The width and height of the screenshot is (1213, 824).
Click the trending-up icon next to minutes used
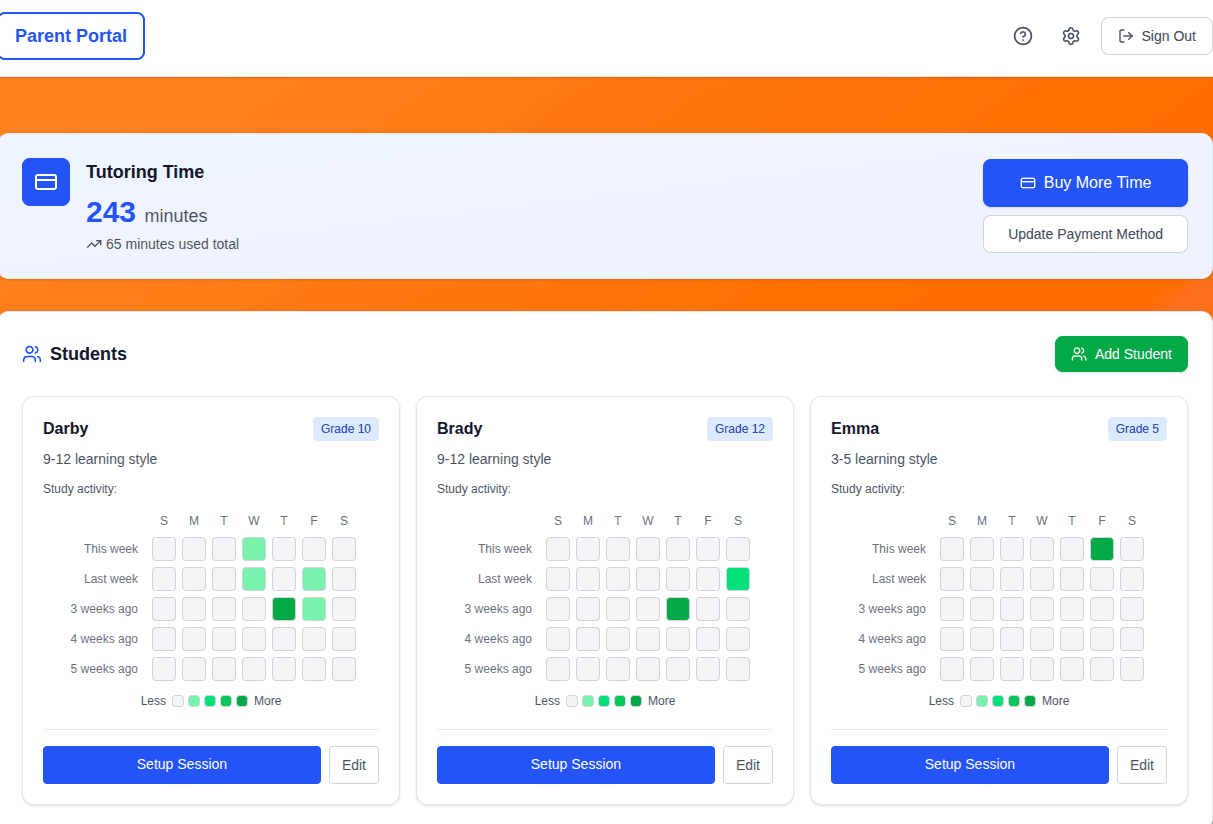pyautogui.click(x=93, y=243)
